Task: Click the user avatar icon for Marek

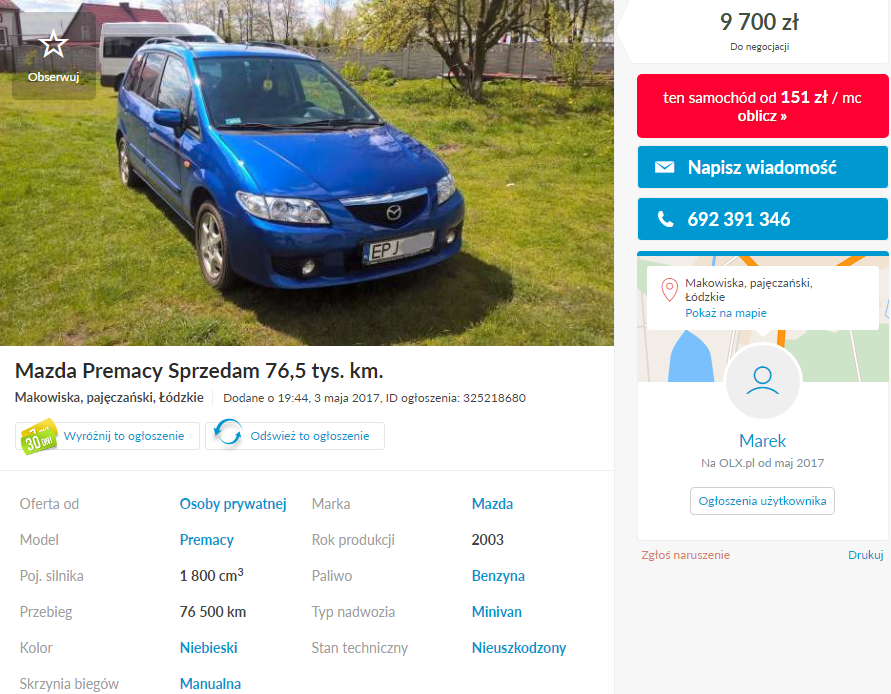Action: coord(763,381)
